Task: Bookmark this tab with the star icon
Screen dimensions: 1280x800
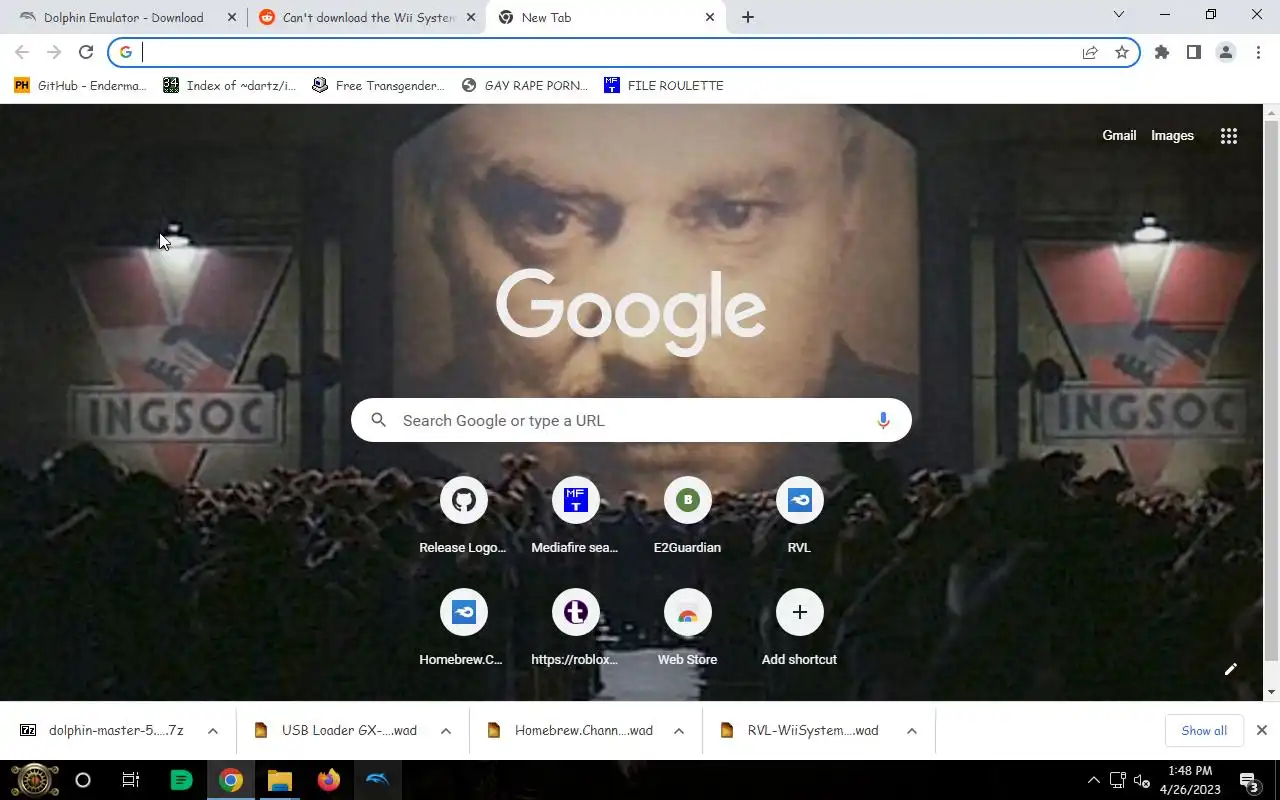Action: click(x=1122, y=53)
